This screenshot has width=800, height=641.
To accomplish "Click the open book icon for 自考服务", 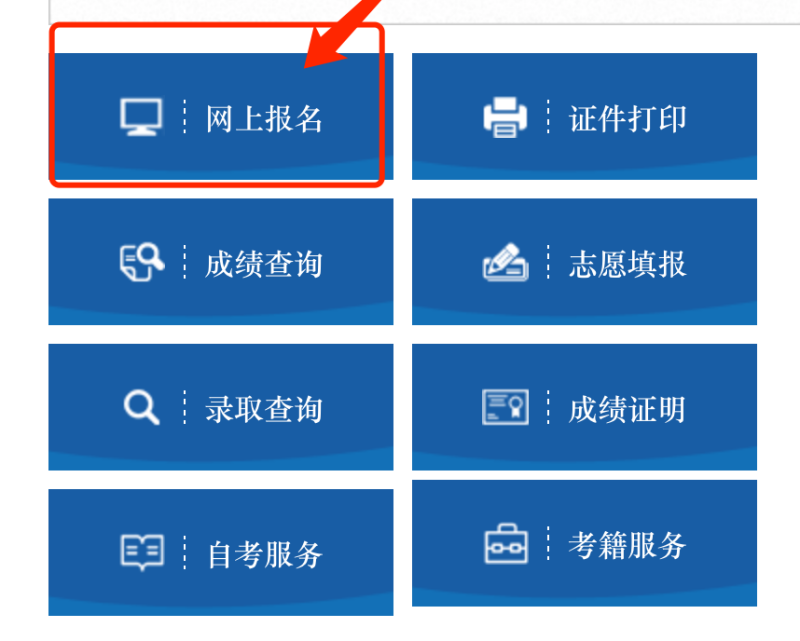I will [142, 552].
